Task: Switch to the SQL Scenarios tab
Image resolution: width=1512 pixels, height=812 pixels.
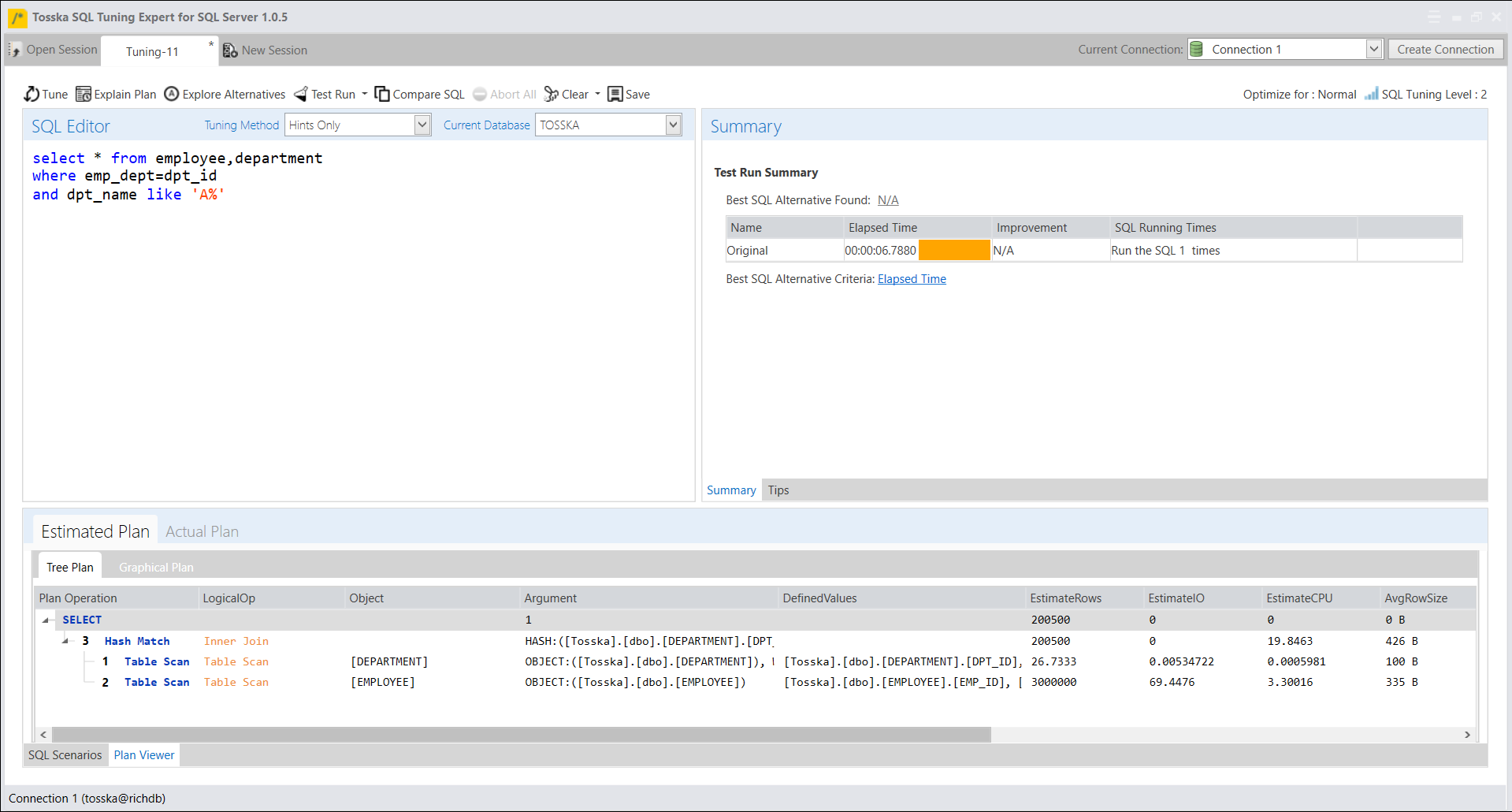Action: (65, 754)
